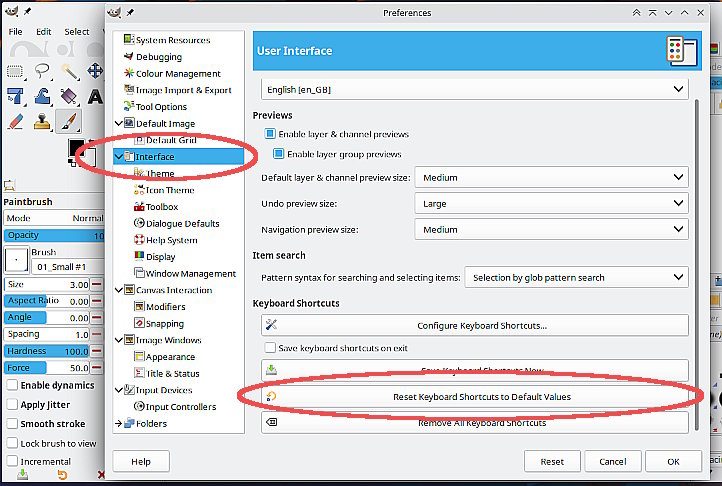This screenshot has height=486, width=722.
Task: Toggle Enable layer & channel previews
Action: coord(270,134)
